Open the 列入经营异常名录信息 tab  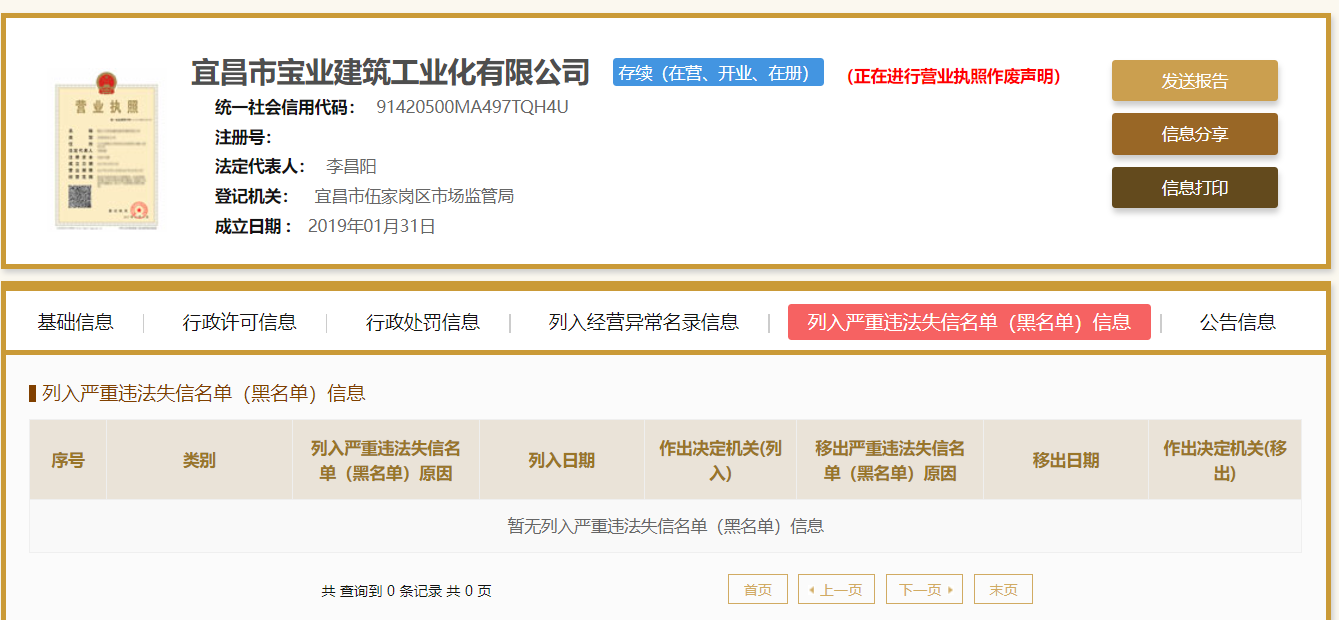pos(644,322)
